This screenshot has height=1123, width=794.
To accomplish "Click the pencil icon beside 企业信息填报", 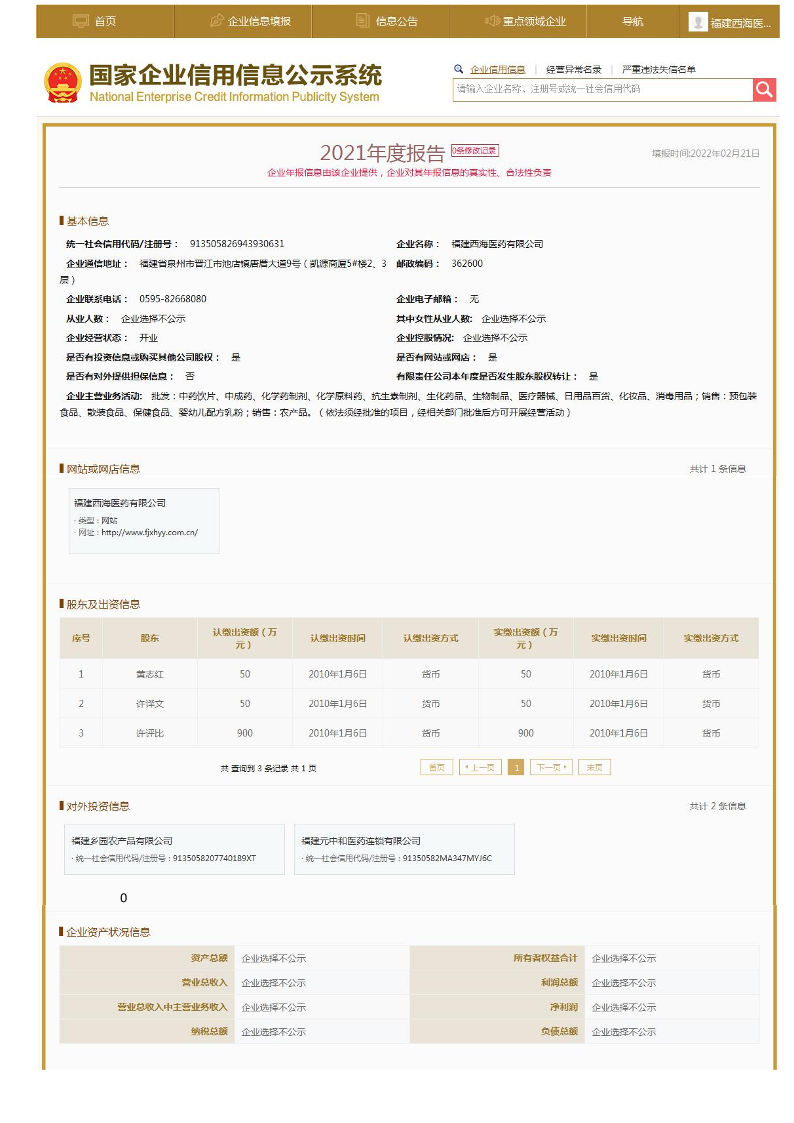I will point(217,21).
